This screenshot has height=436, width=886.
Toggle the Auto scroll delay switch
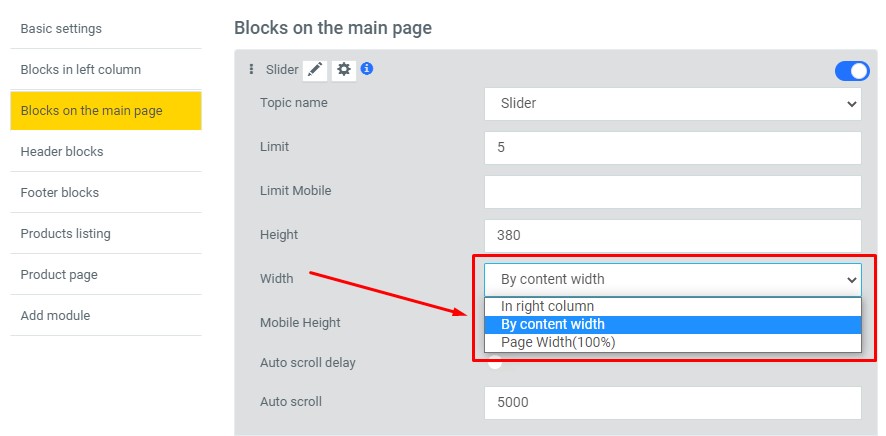coord(495,362)
